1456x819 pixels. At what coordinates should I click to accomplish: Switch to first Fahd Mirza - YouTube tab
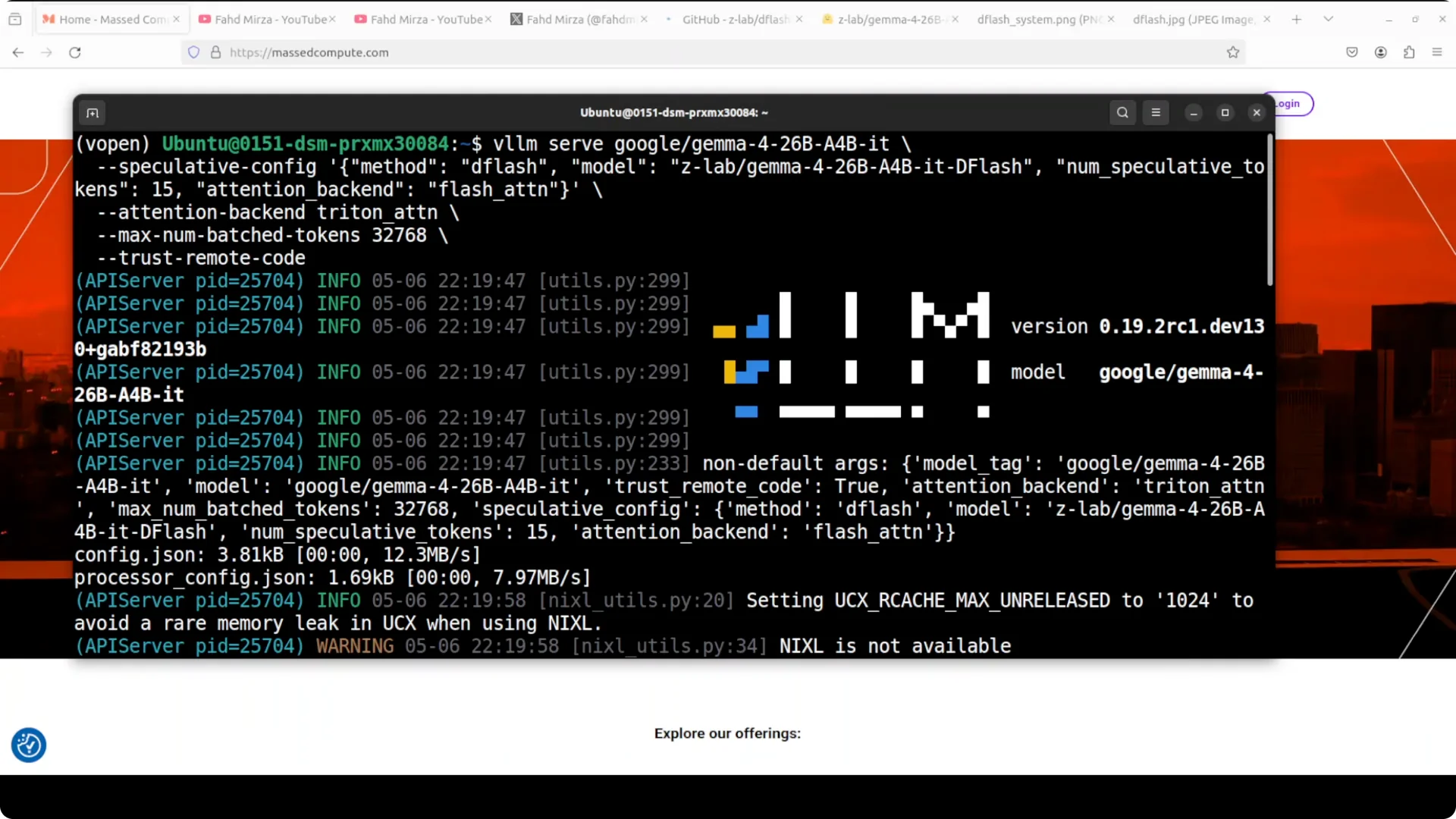[267, 19]
